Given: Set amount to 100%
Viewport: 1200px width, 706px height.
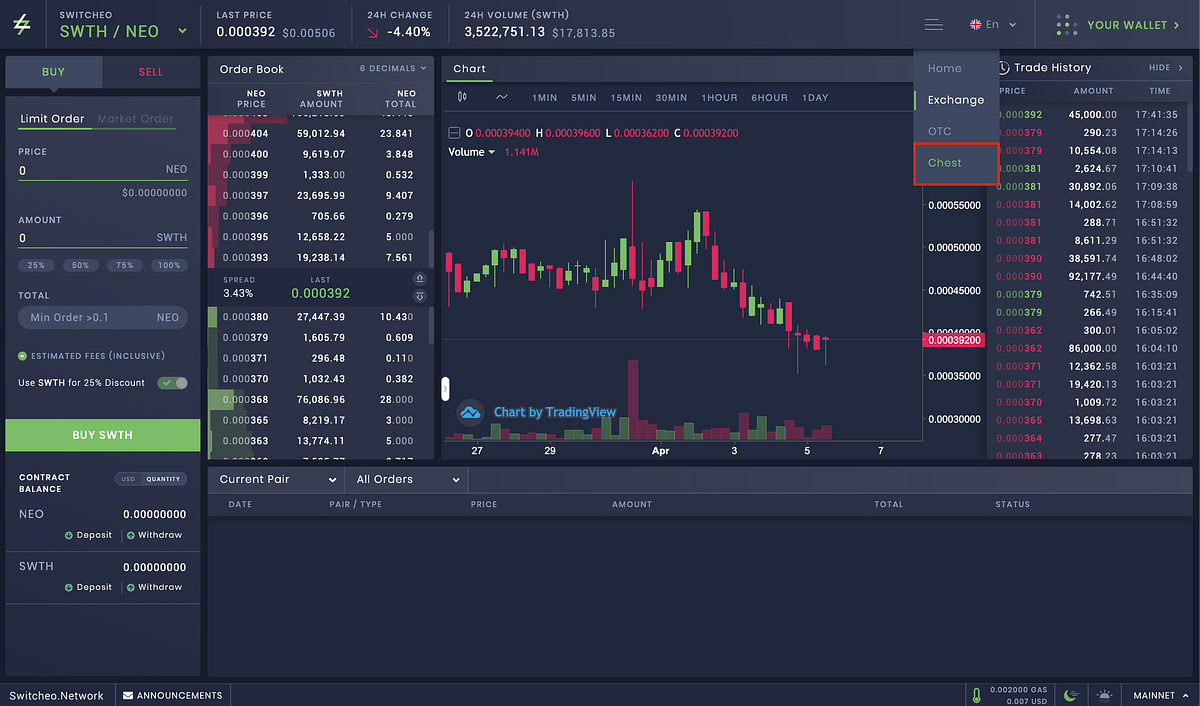Looking at the screenshot, I should [x=169, y=265].
